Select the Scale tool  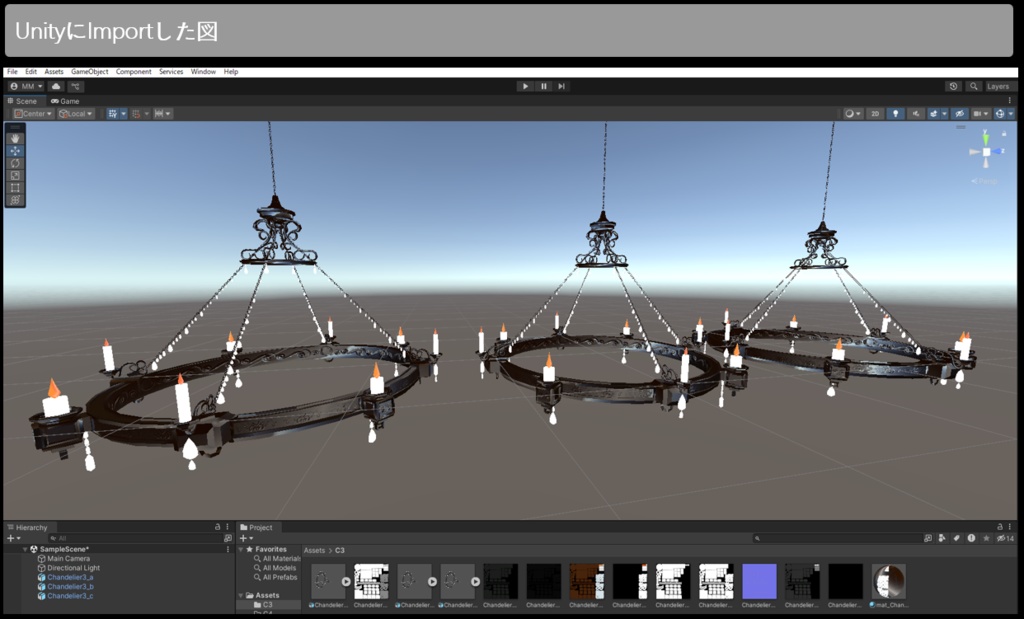pos(15,176)
